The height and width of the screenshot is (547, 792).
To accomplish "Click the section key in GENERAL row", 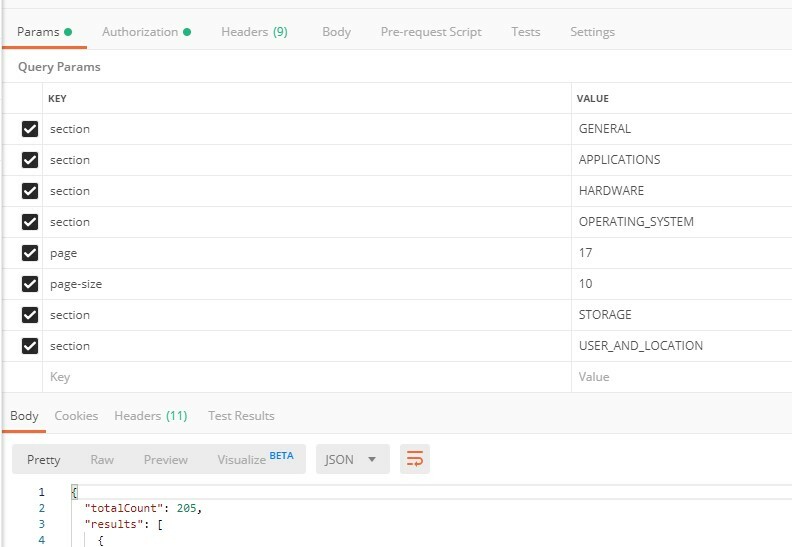I will point(307,129).
